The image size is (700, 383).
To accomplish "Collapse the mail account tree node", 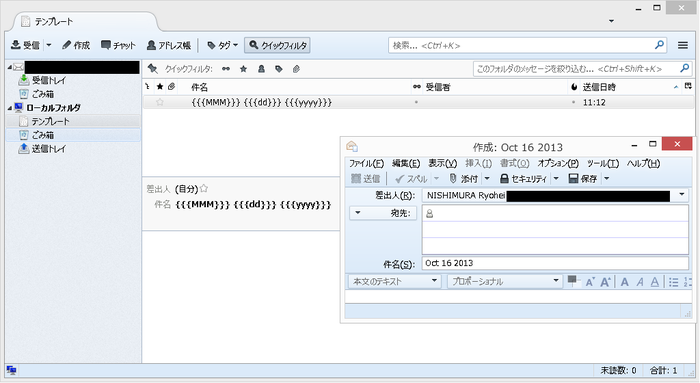I will click(9, 67).
